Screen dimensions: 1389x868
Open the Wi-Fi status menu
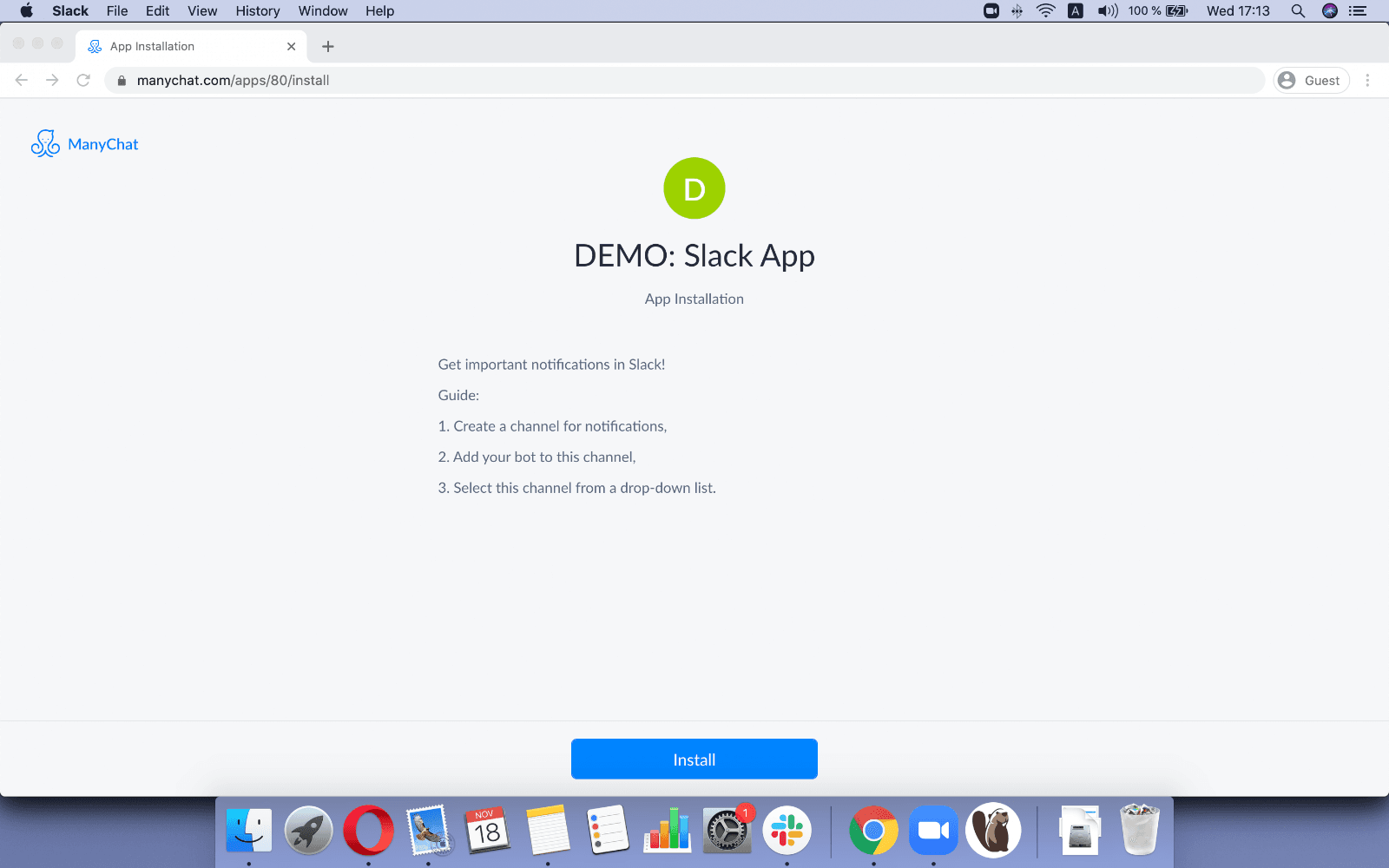click(x=1046, y=11)
